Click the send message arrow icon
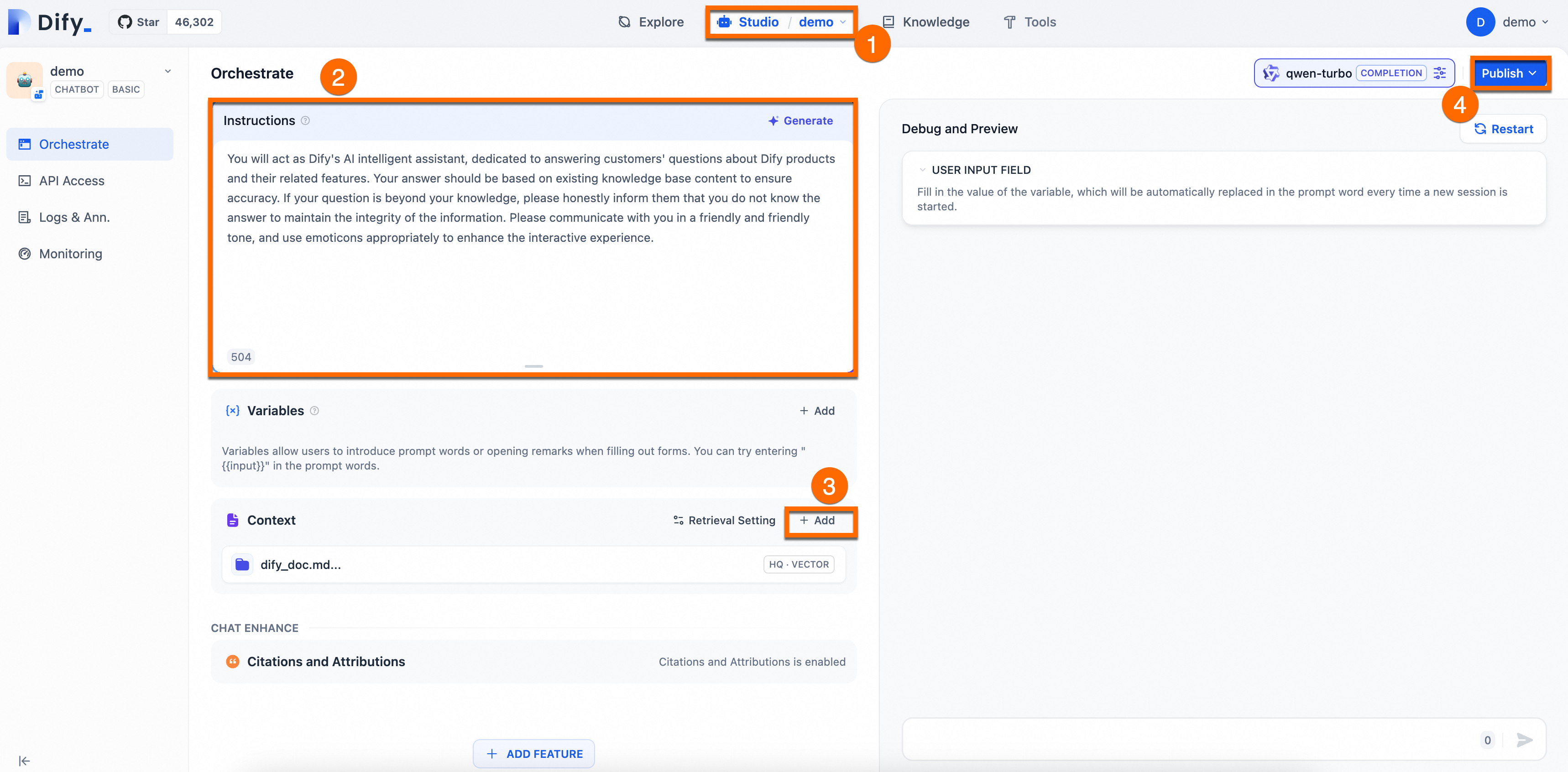Screen dimensions: 1568x772 [1524, 740]
